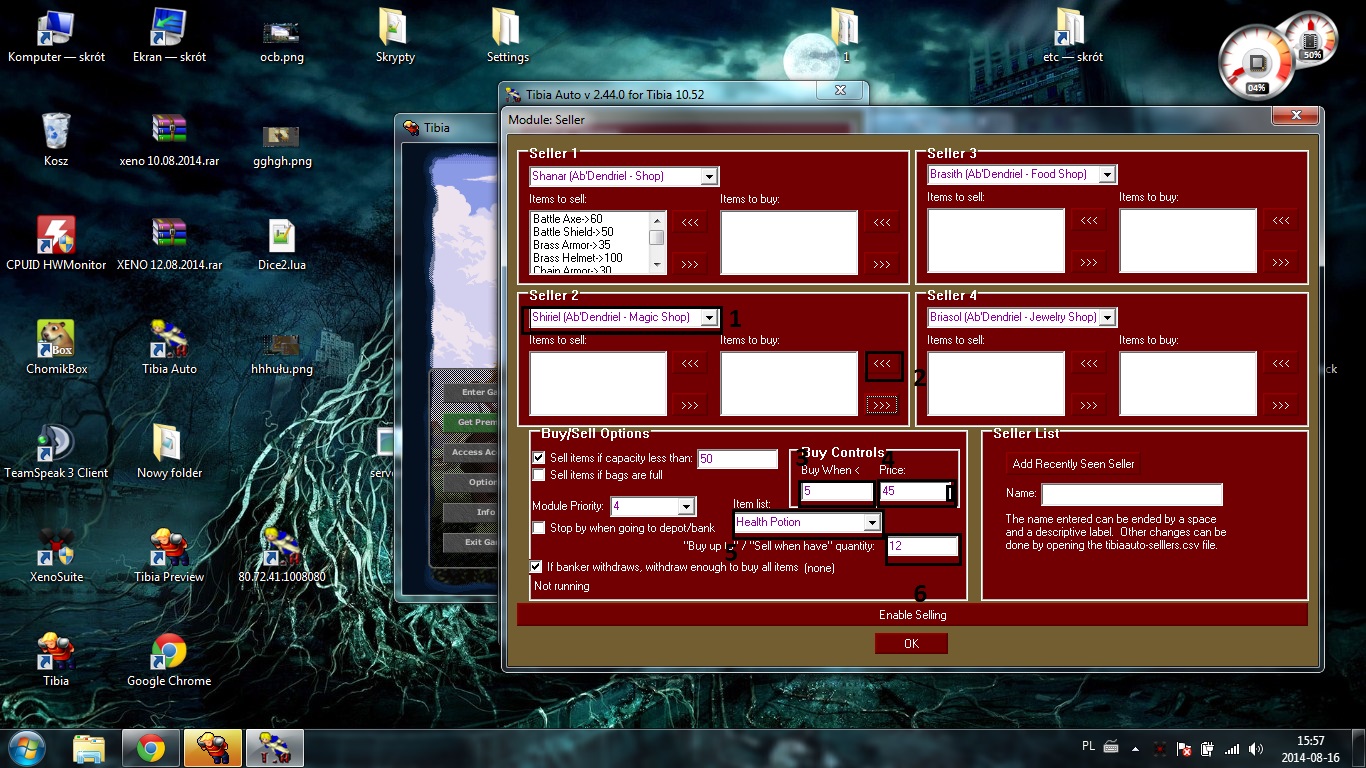Viewport: 1366px width, 768px height.
Task: Toggle 'Sell items if capacity less than' checkbox
Action: [539, 458]
